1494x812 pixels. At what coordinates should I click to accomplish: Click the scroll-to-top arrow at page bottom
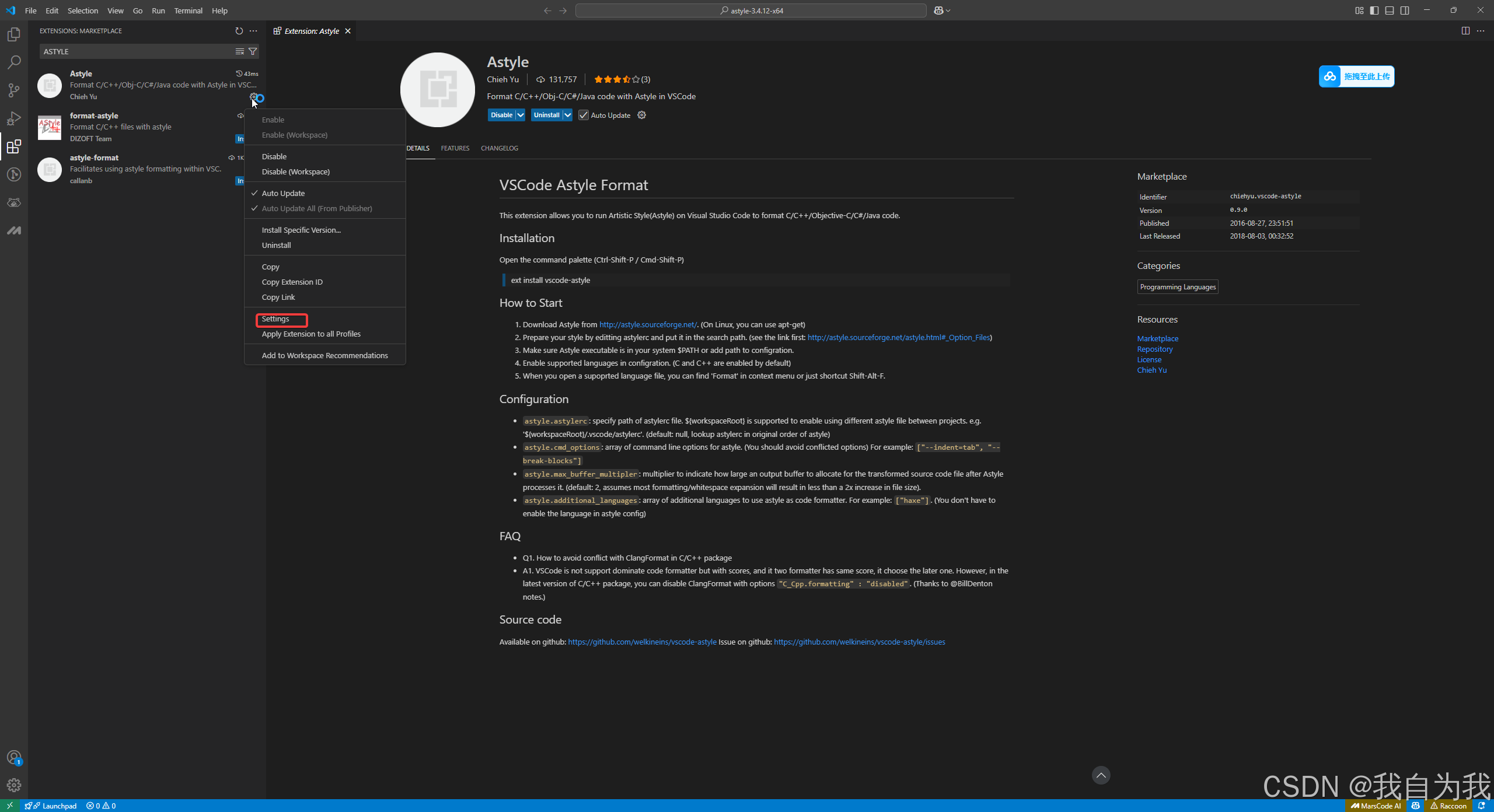pos(1100,775)
